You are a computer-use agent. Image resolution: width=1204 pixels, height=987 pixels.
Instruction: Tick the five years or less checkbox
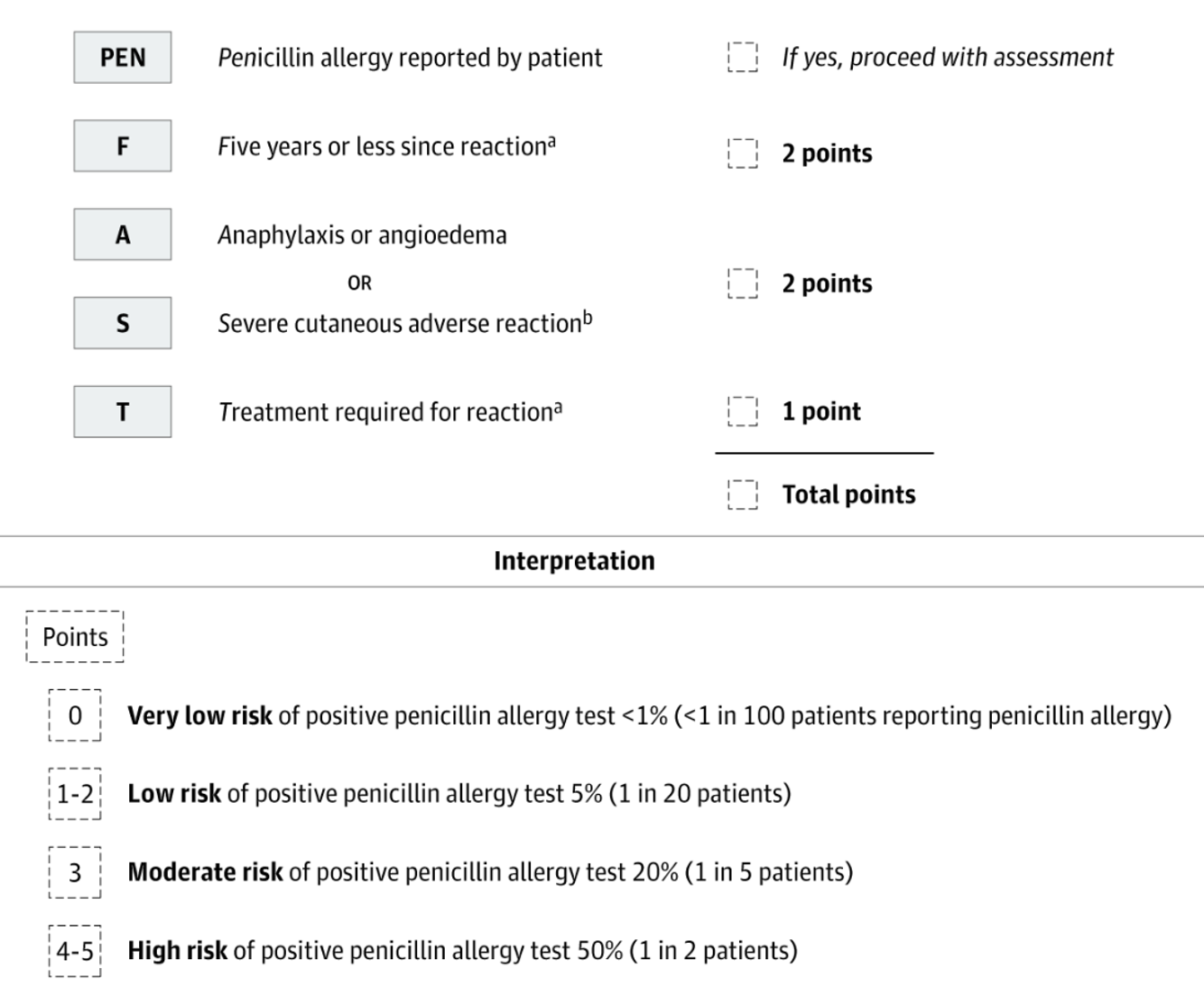coord(743,153)
